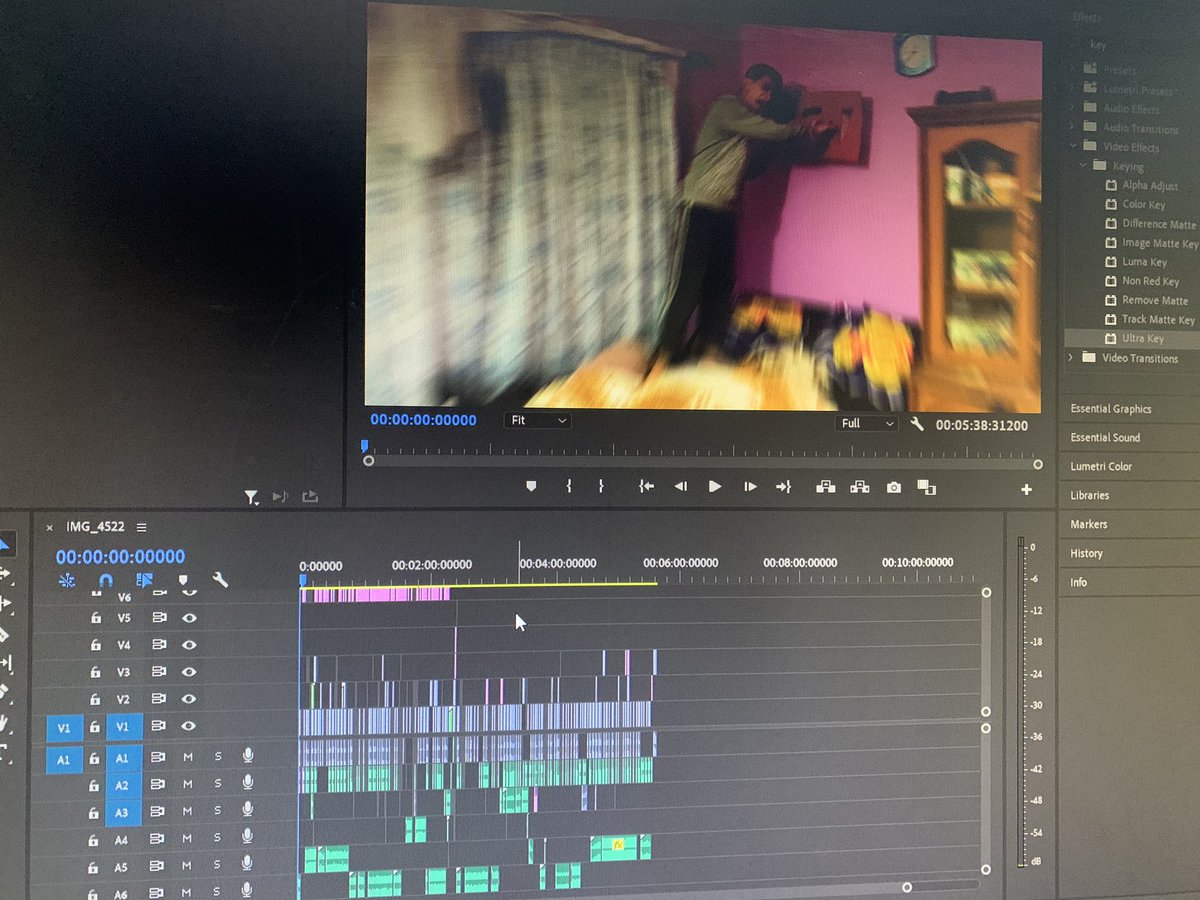This screenshot has height=900, width=1200.
Task: Select the Ultra Key effect
Action: (x=1140, y=338)
